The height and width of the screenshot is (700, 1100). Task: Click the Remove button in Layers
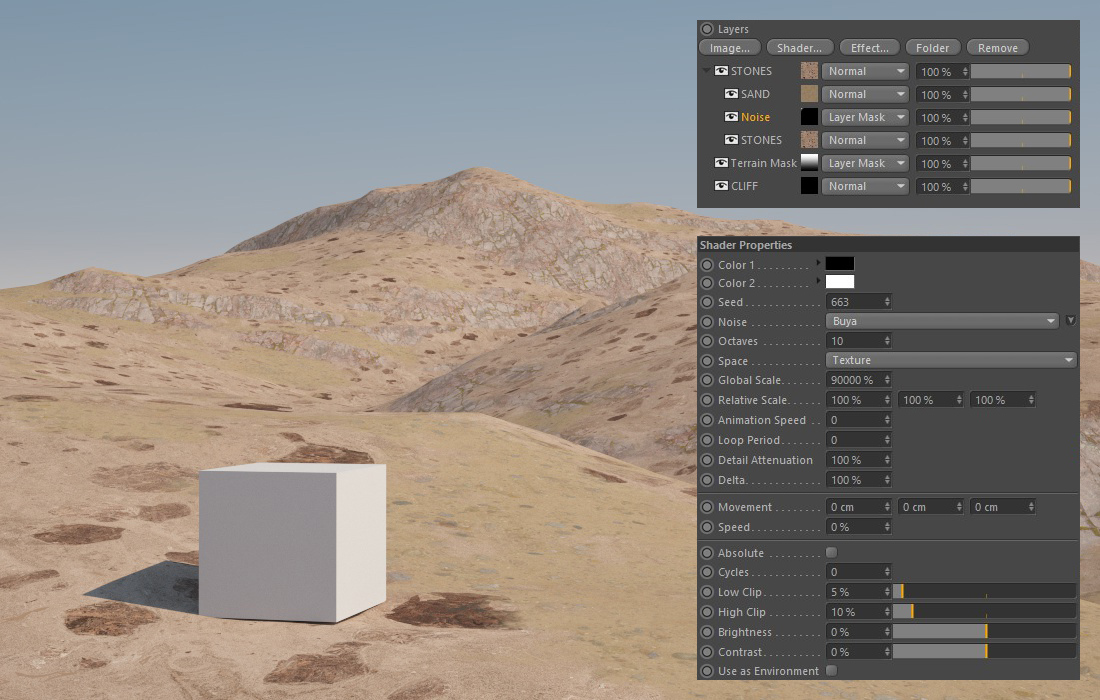(997, 48)
